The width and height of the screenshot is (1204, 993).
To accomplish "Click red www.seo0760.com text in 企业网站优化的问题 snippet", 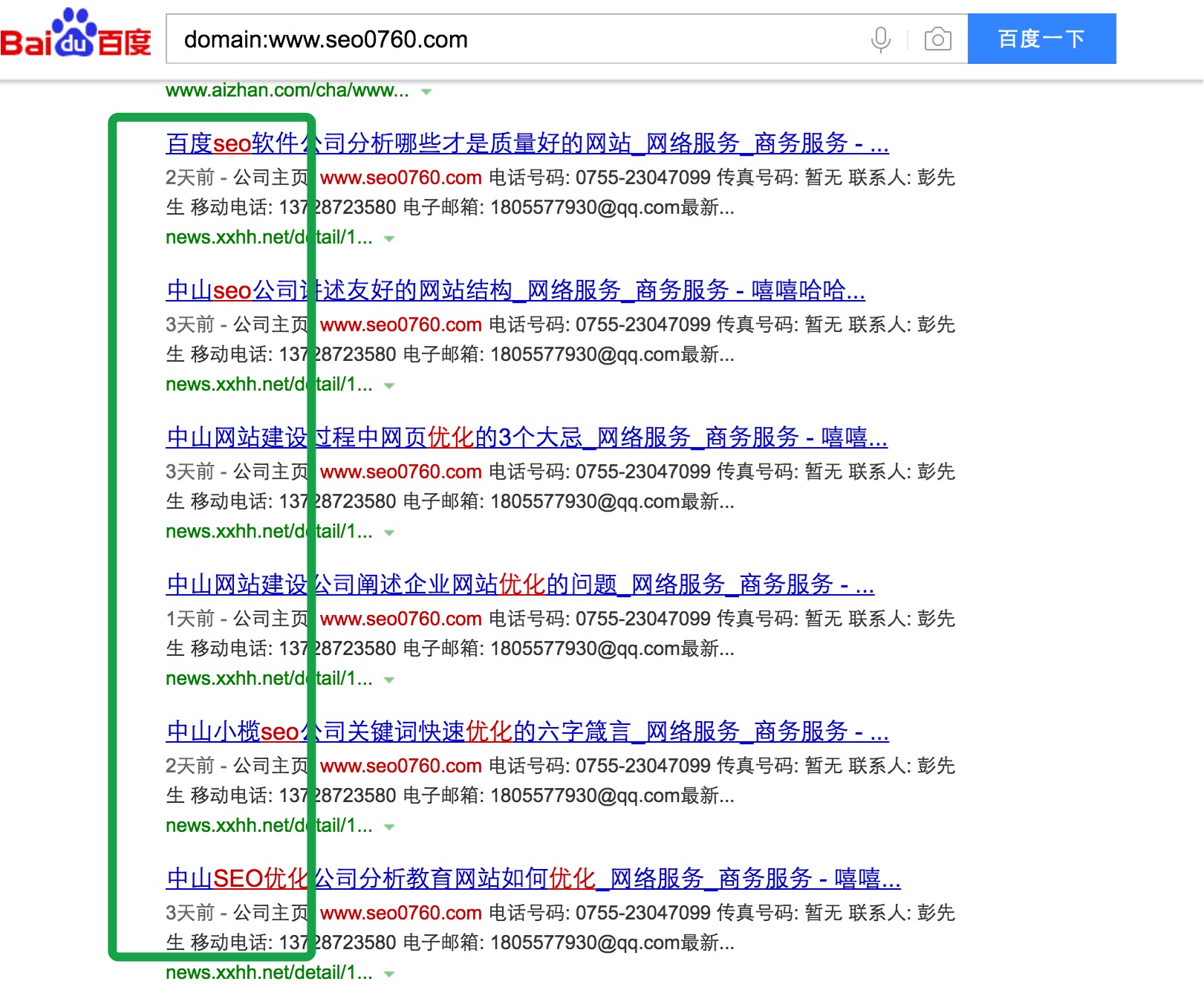I will click(401, 619).
